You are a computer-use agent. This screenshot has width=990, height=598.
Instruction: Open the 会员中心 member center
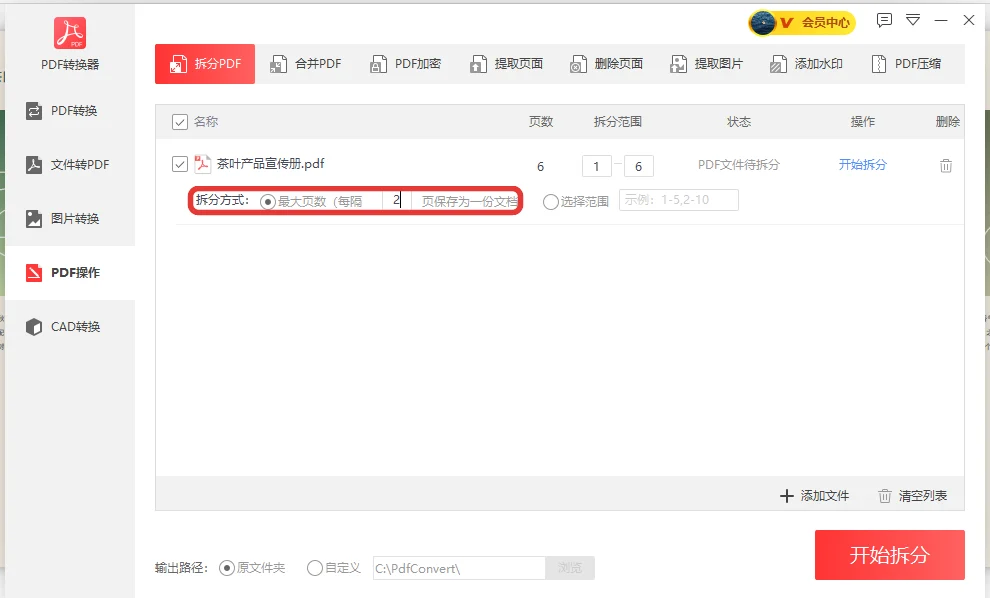tap(826, 23)
